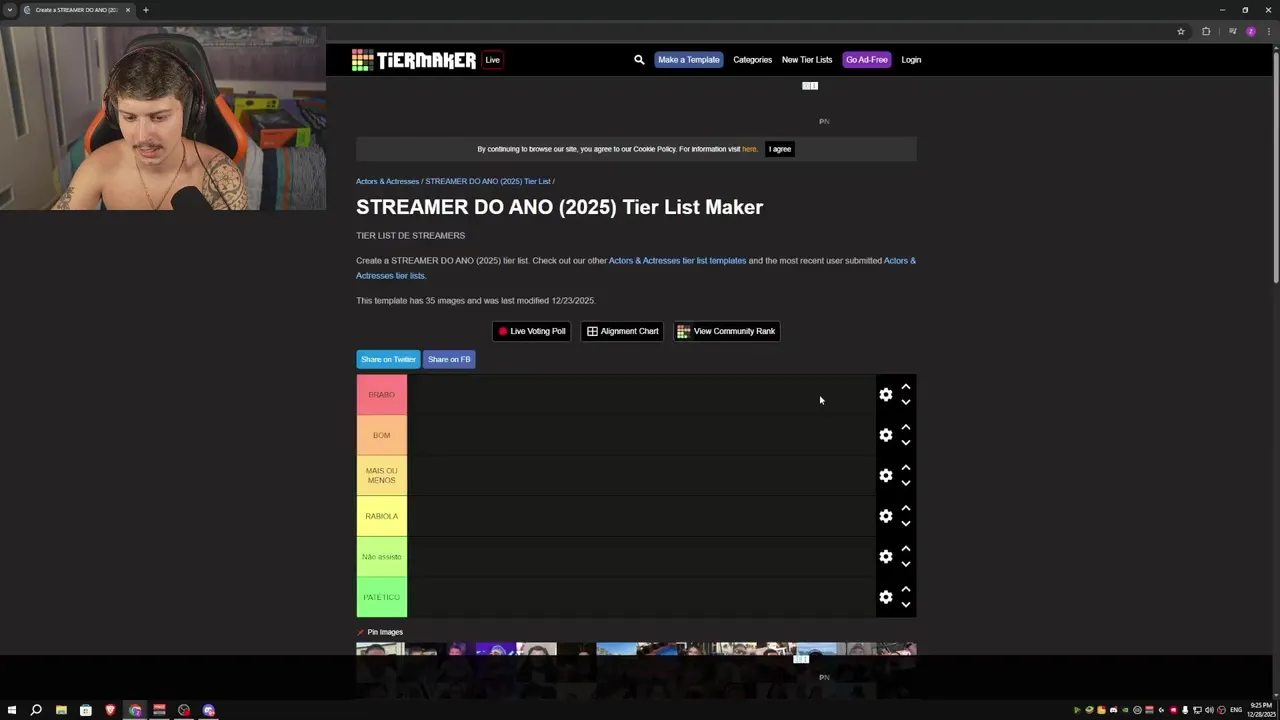
Task: Open Make a Template
Action: pyautogui.click(x=688, y=60)
